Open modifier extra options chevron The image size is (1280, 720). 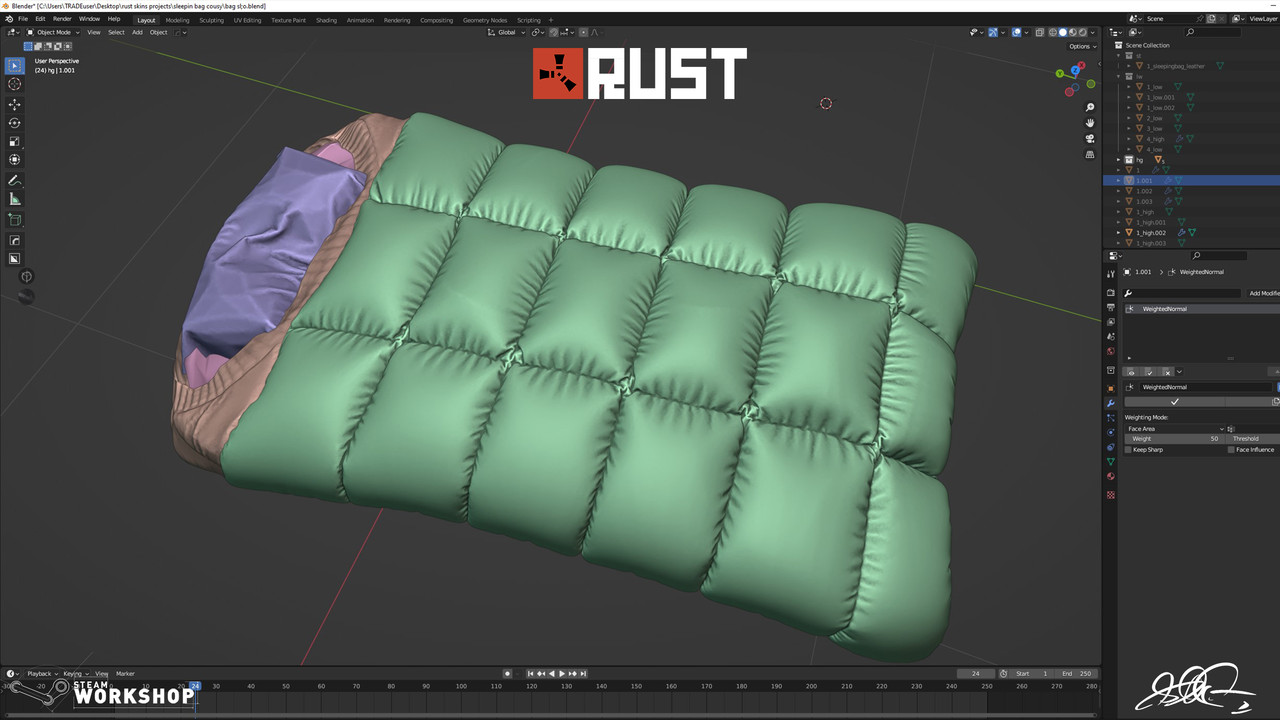click(1179, 372)
